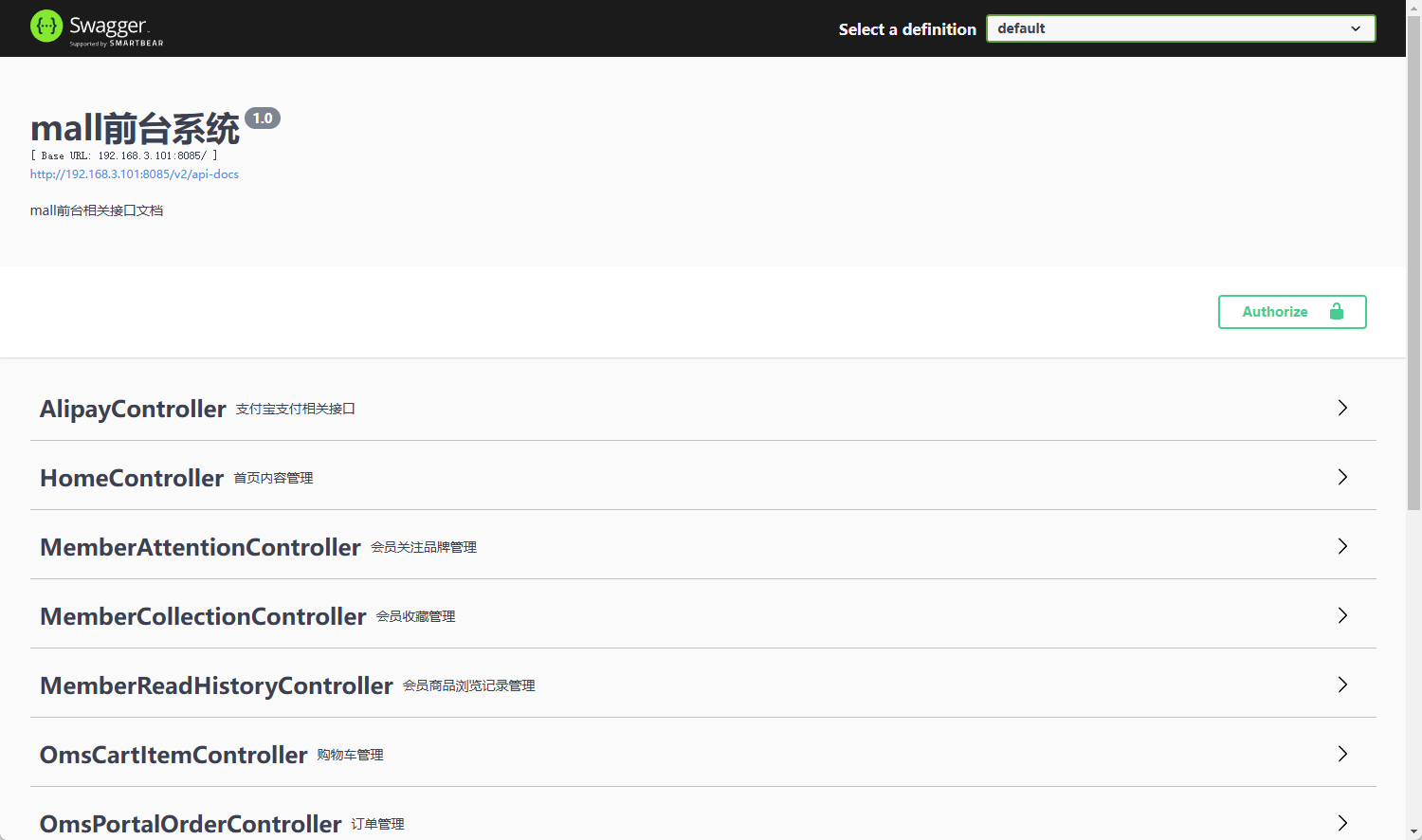Click the 会员收藏管理 description

(x=416, y=616)
